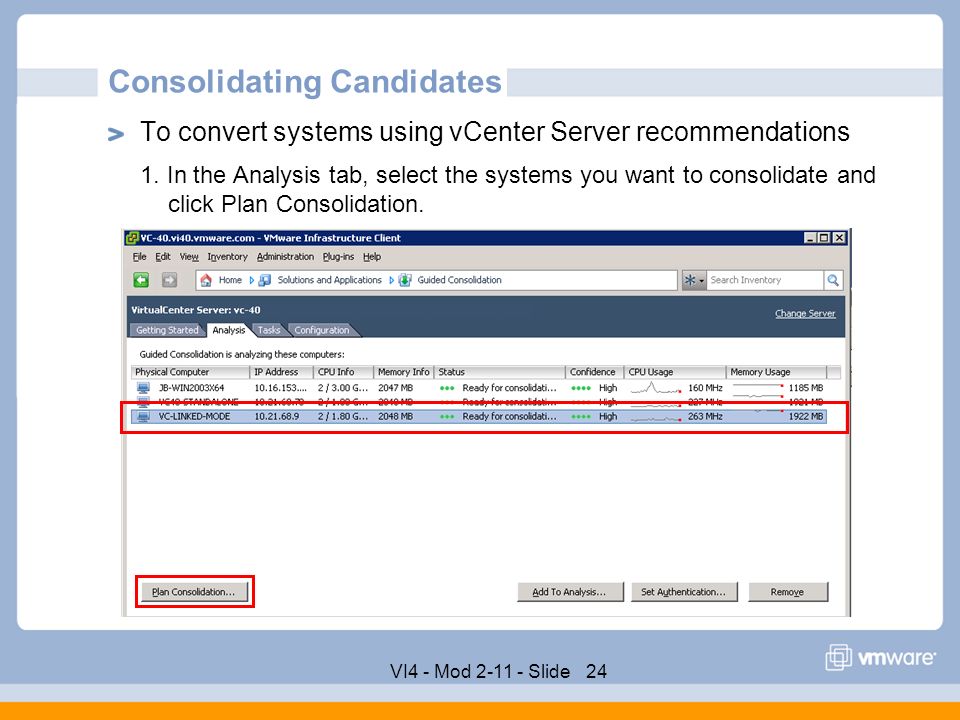Click the green back navigation arrow

click(x=141, y=280)
